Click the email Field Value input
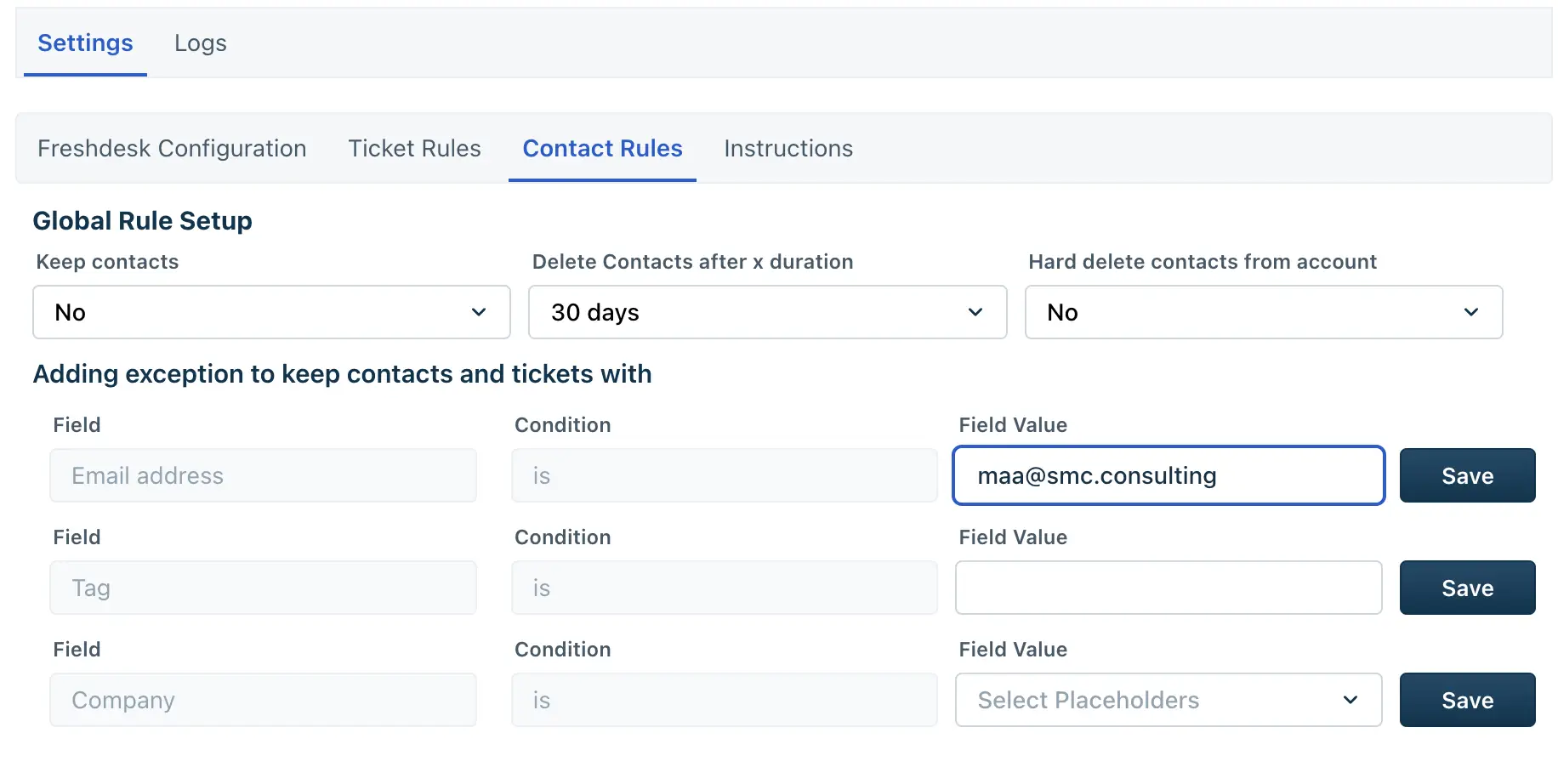 (x=1168, y=475)
